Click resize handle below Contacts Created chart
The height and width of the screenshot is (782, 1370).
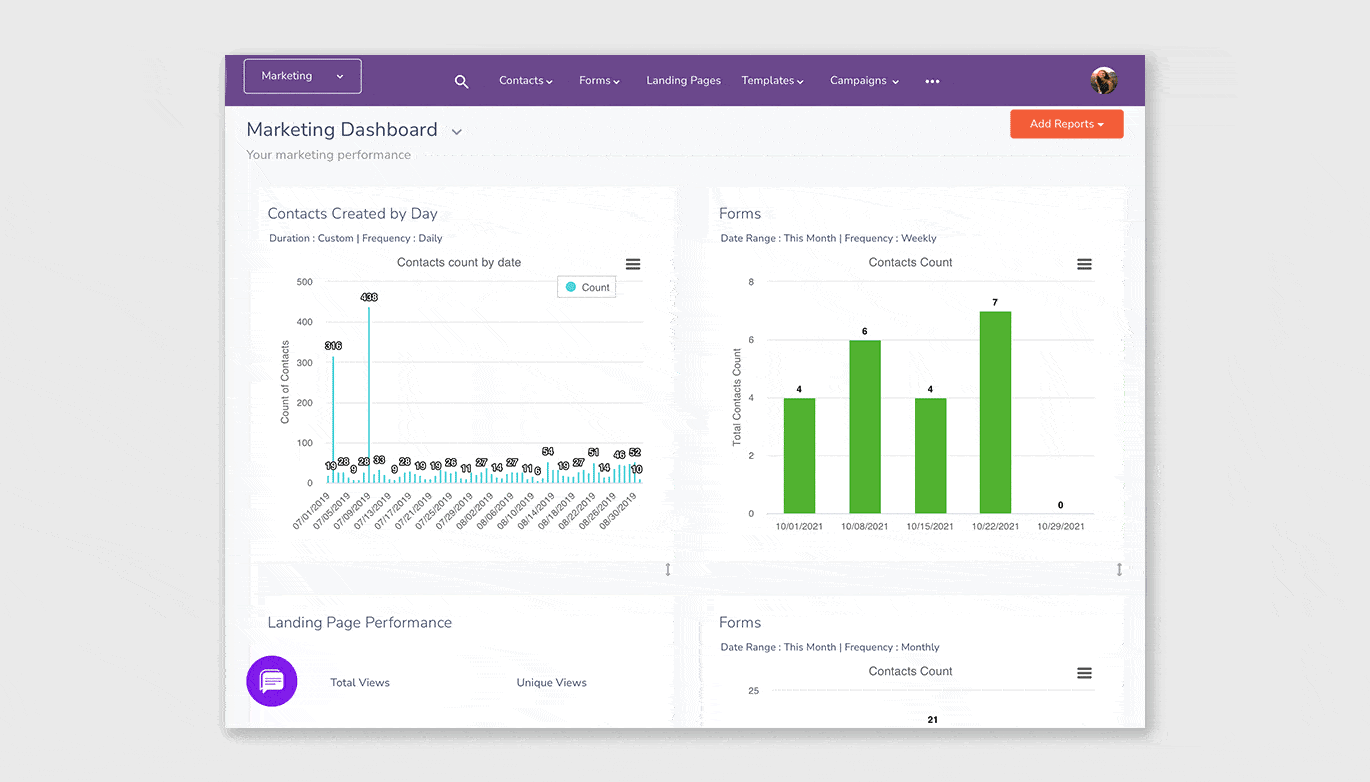668,570
